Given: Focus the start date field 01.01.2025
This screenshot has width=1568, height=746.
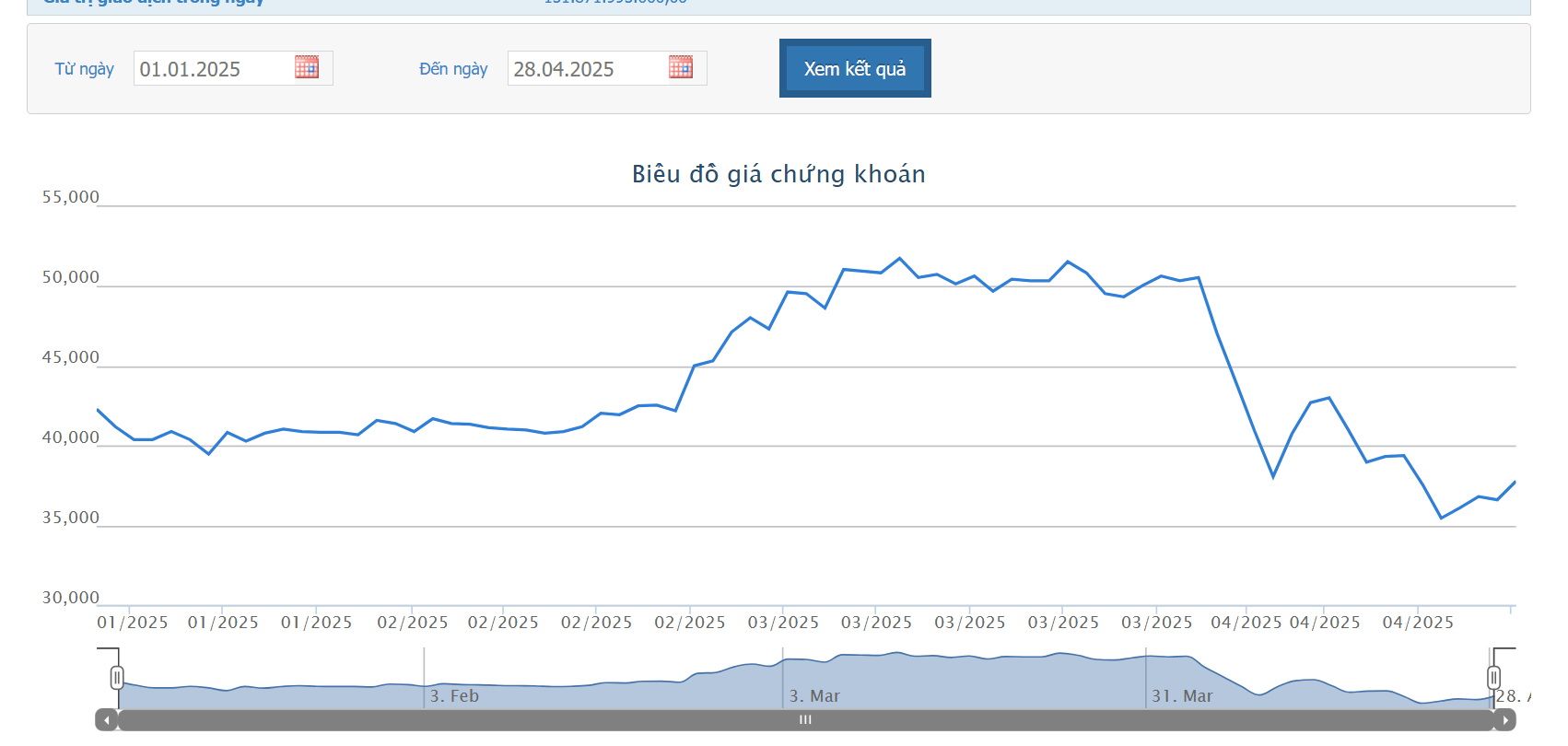Looking at the screenshot, I should pyautogui.click(x=212, y=69).
